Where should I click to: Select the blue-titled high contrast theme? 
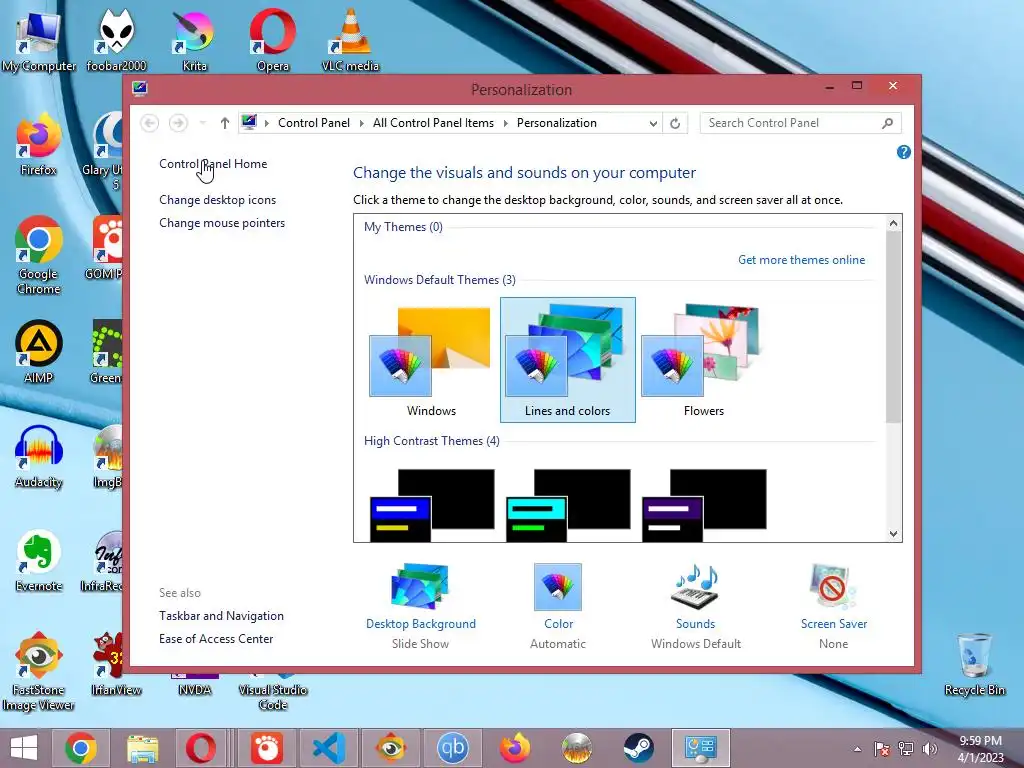tap(432, 505)
